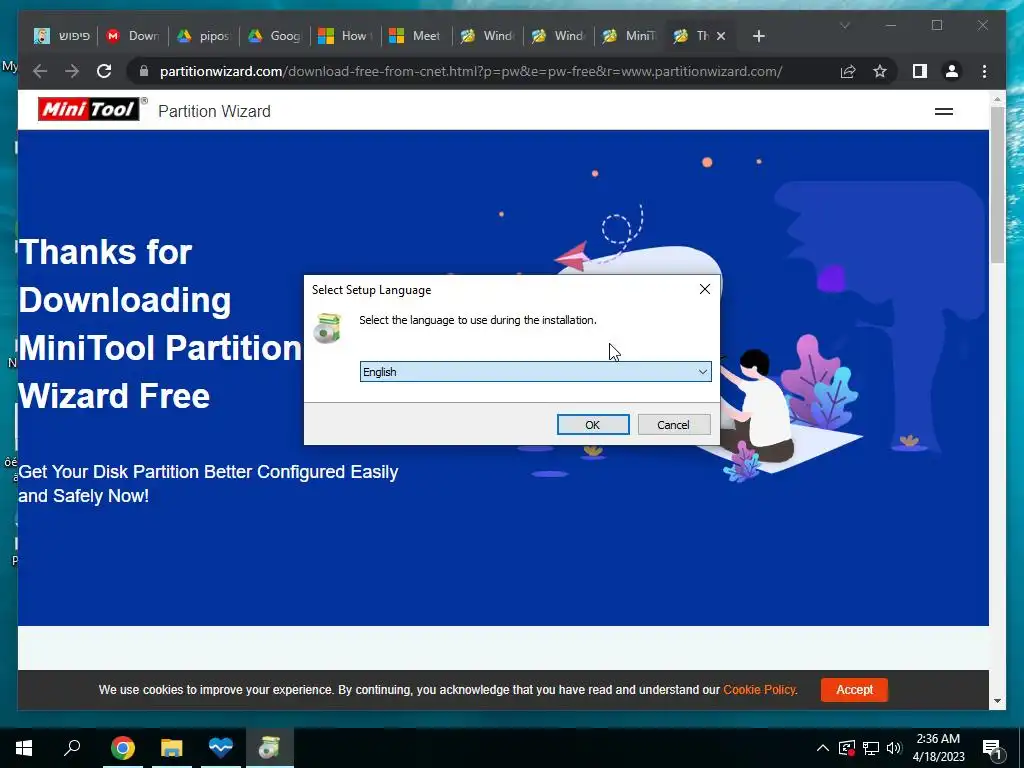Toggle the browser side panel
1024x768 pixels.
pos(920,71)
